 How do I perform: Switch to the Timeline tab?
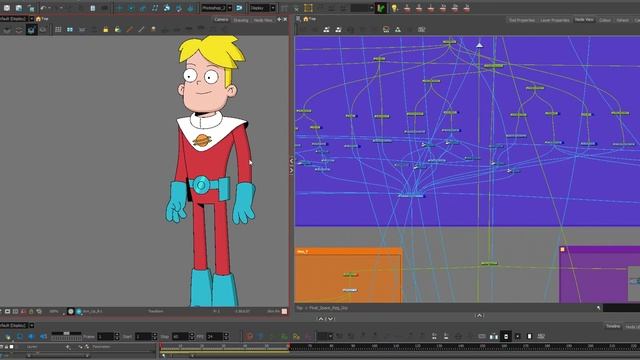[x=613, y=326]
